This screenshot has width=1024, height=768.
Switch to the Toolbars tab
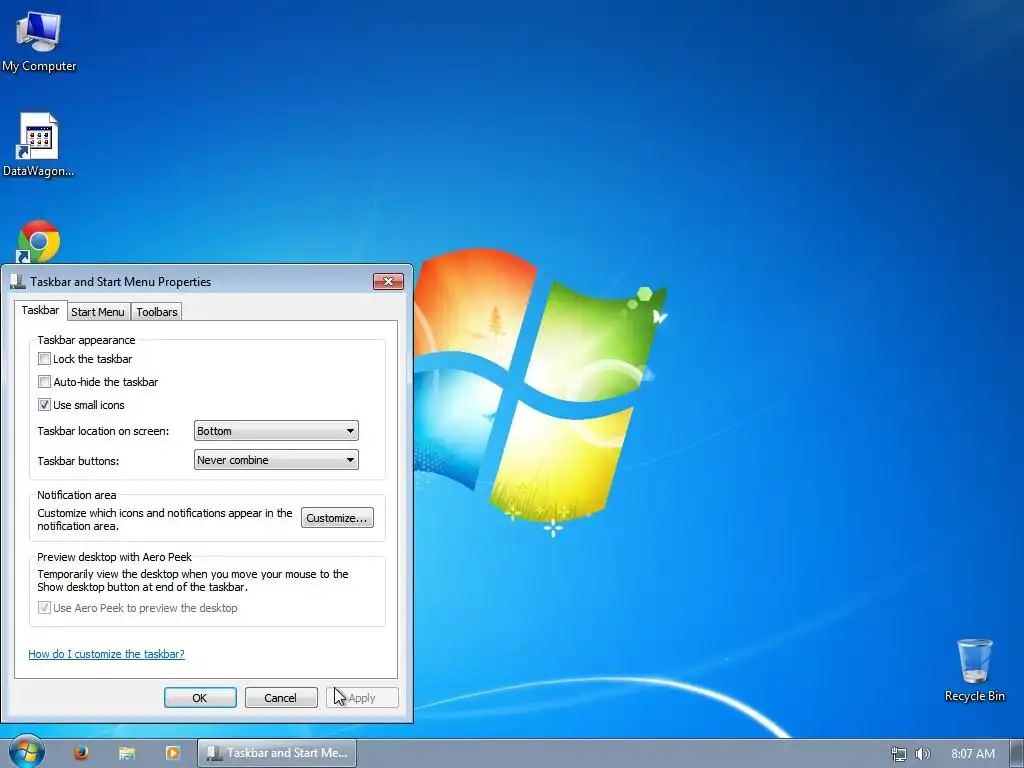tap(157, 312)
